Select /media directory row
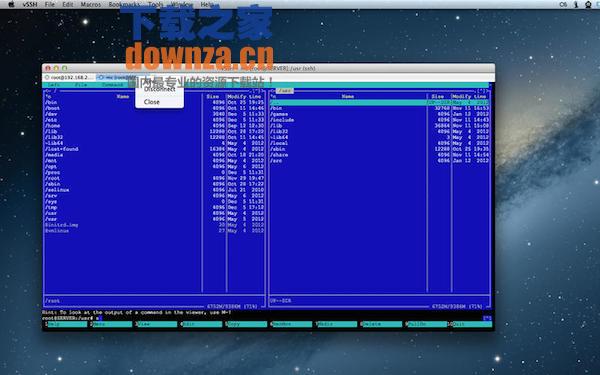 point(154,155)
